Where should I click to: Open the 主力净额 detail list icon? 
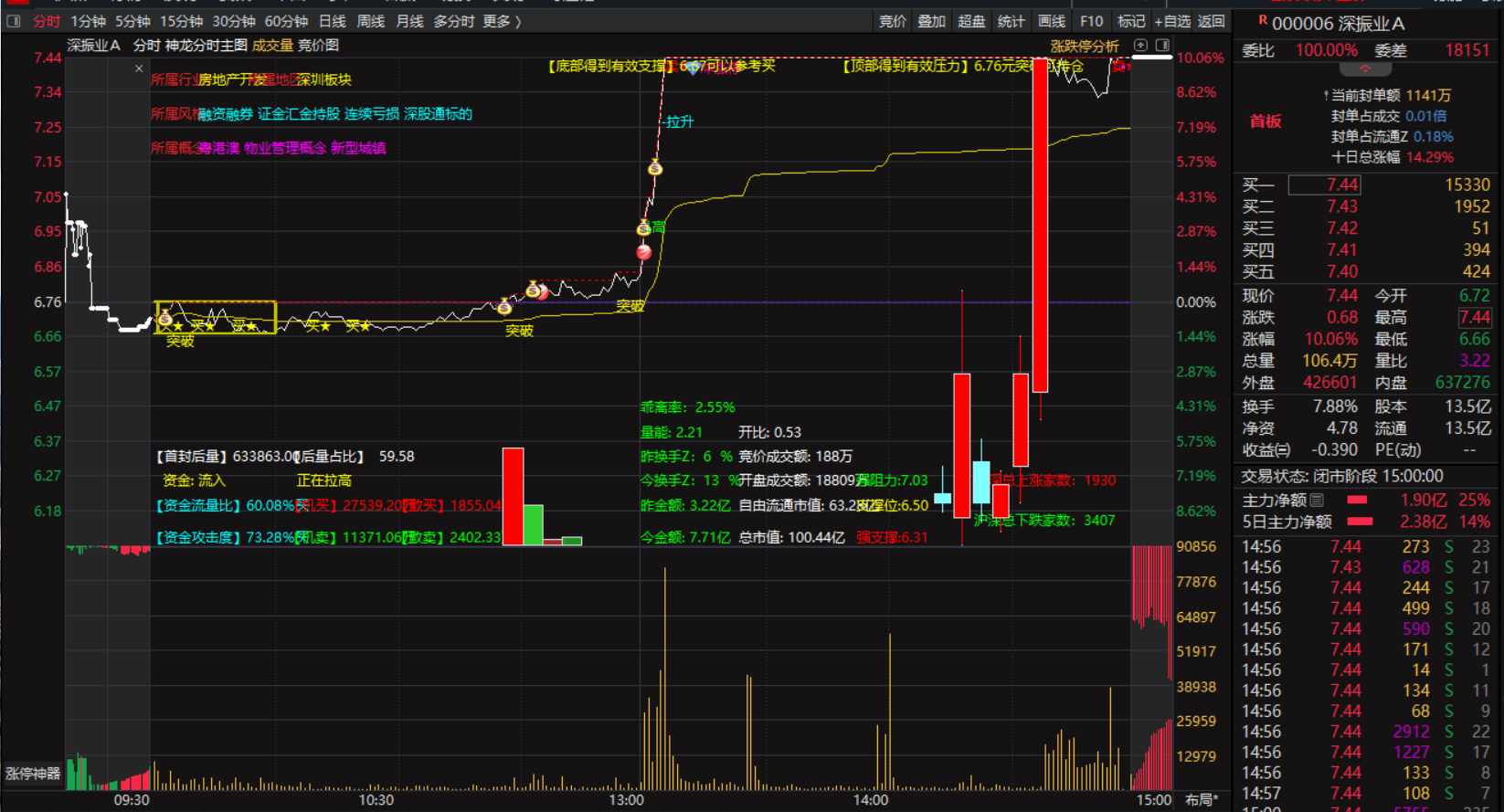coord(1317,501)
